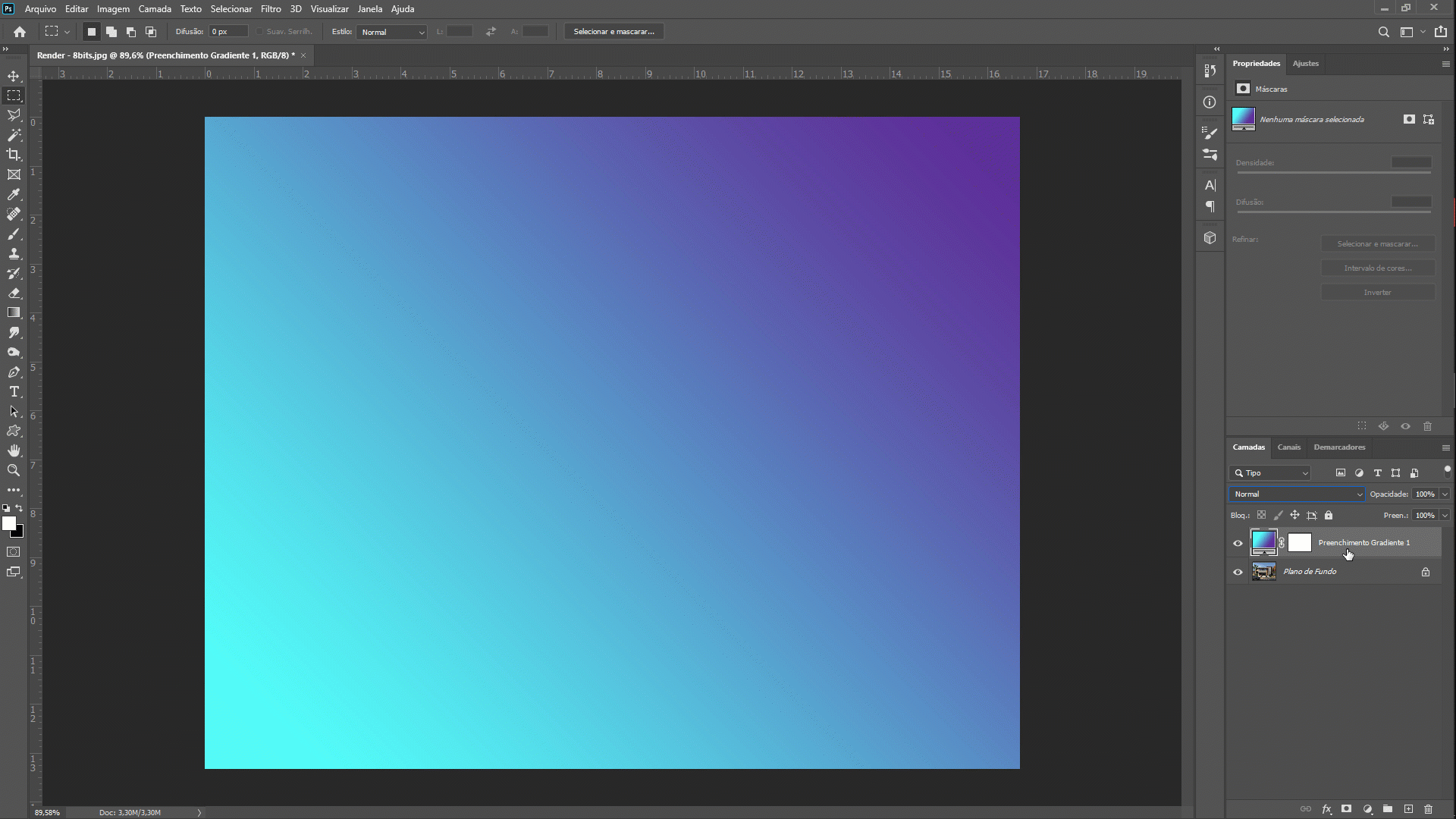Select the Clone Stamp tool
Screen dimensions: 1456x819
click(14, 253)
